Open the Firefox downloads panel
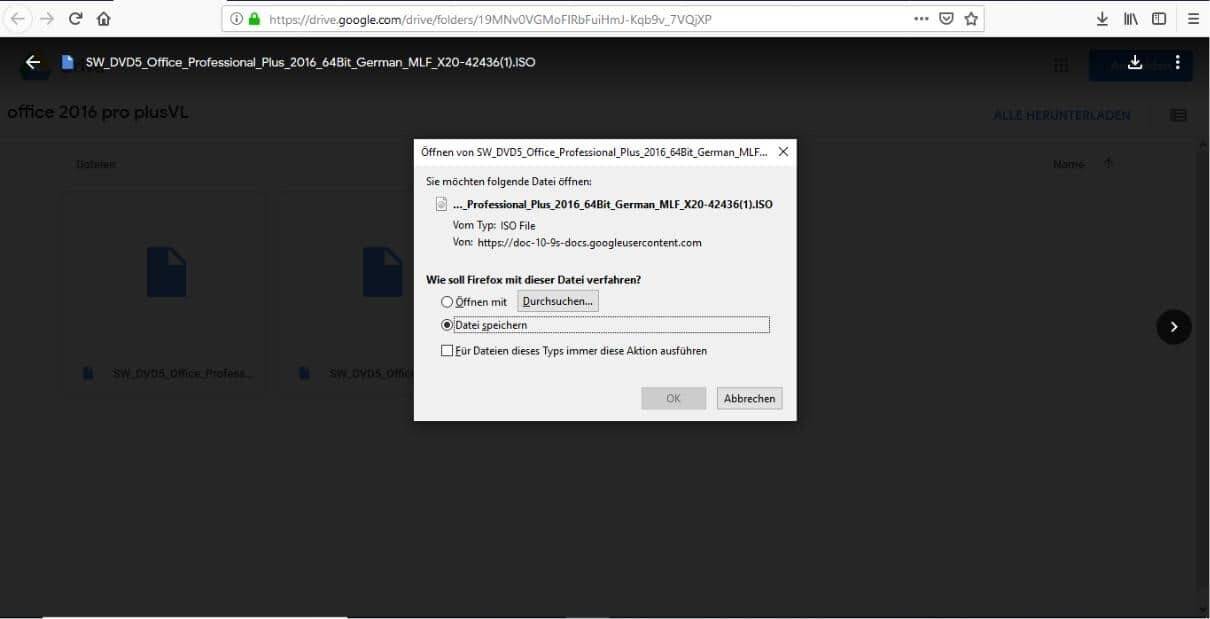This screenshot has height=619, width=1210. (x=1102, y=19)
